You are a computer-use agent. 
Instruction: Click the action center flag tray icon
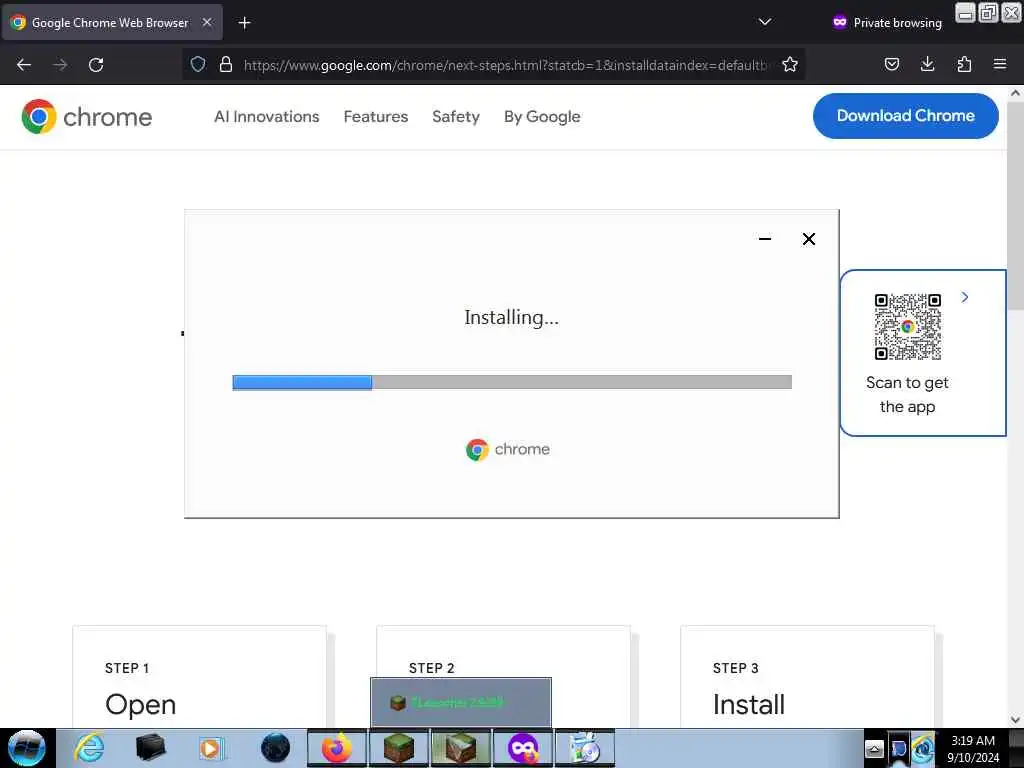899,749
